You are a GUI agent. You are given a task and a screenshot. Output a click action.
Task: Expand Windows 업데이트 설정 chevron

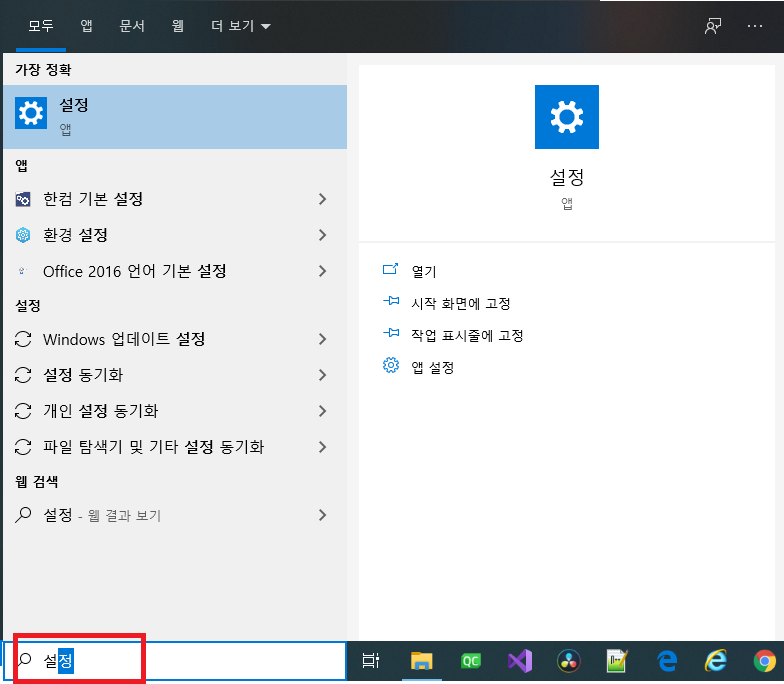(x=322, y=339)
